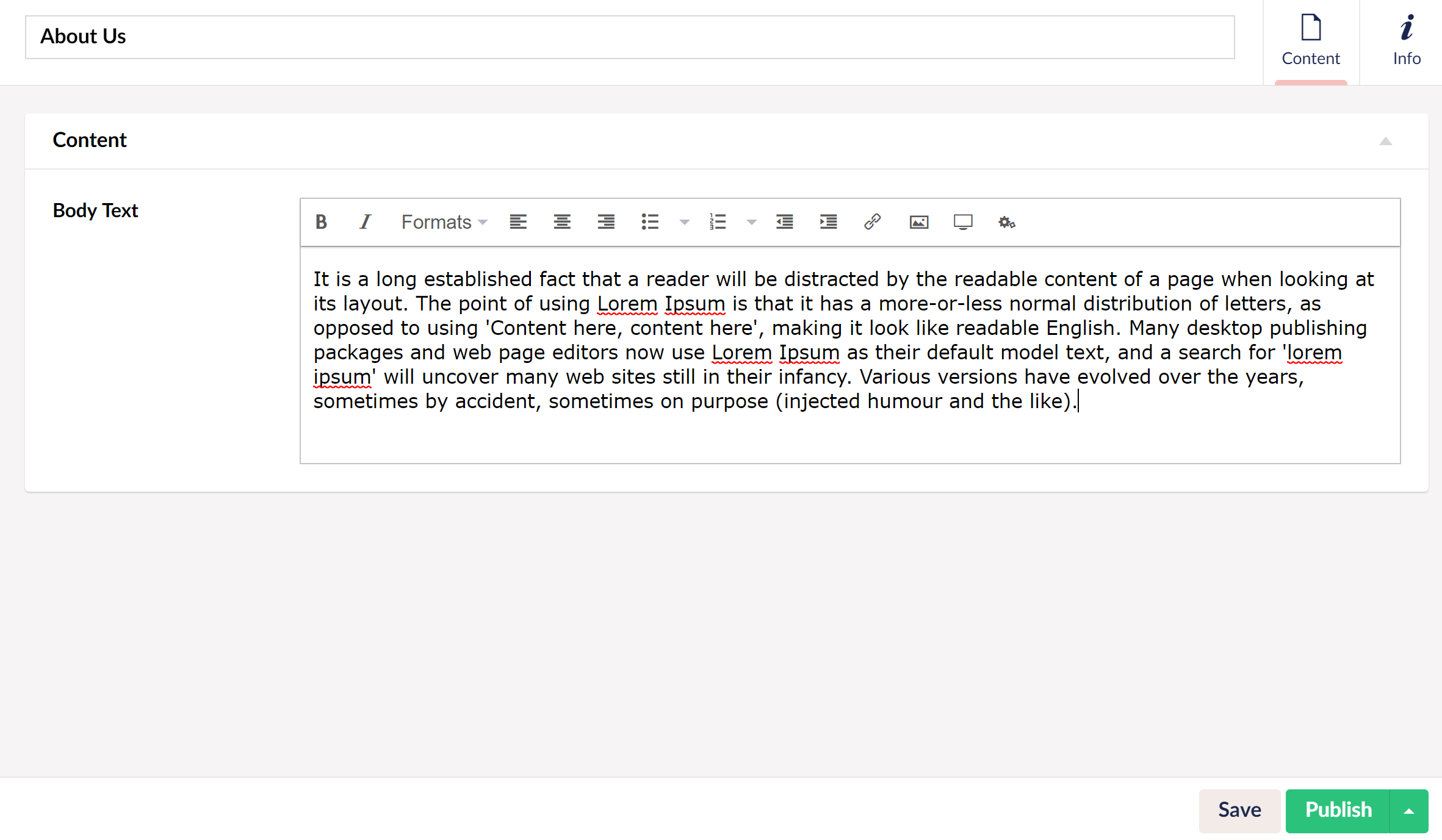Insert a numbered list
The width and height of the screenshot is (1442, 840).
[718, 222]
